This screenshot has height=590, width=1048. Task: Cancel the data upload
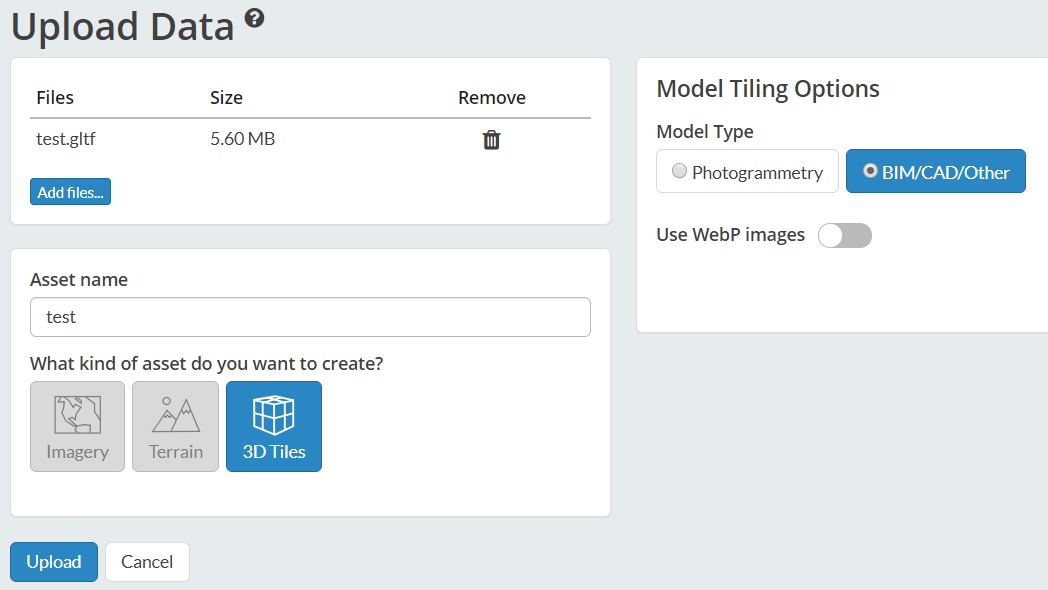147,562
